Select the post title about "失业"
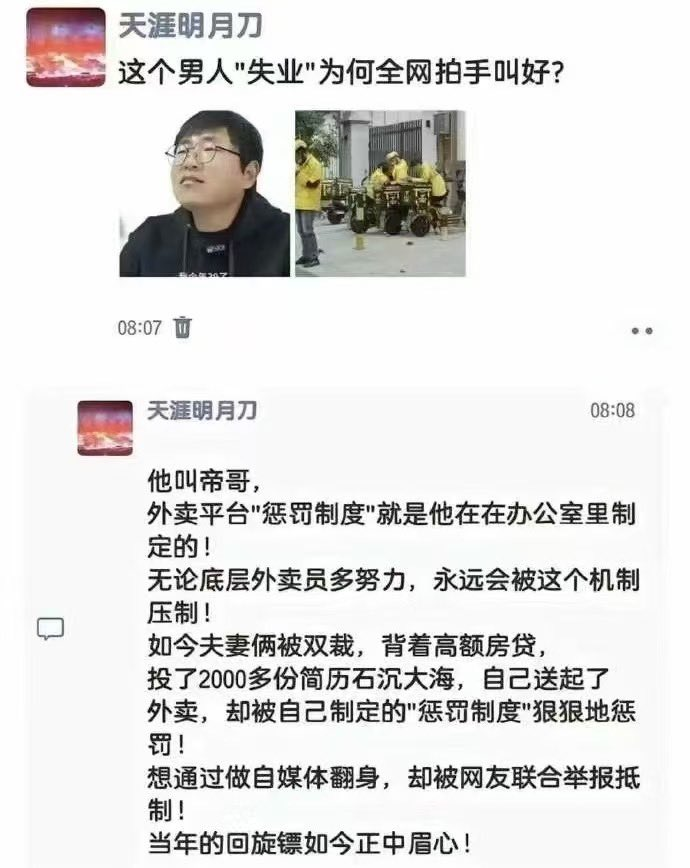The height and width of the screenshot is (868, 690). [x=341, y=73]
